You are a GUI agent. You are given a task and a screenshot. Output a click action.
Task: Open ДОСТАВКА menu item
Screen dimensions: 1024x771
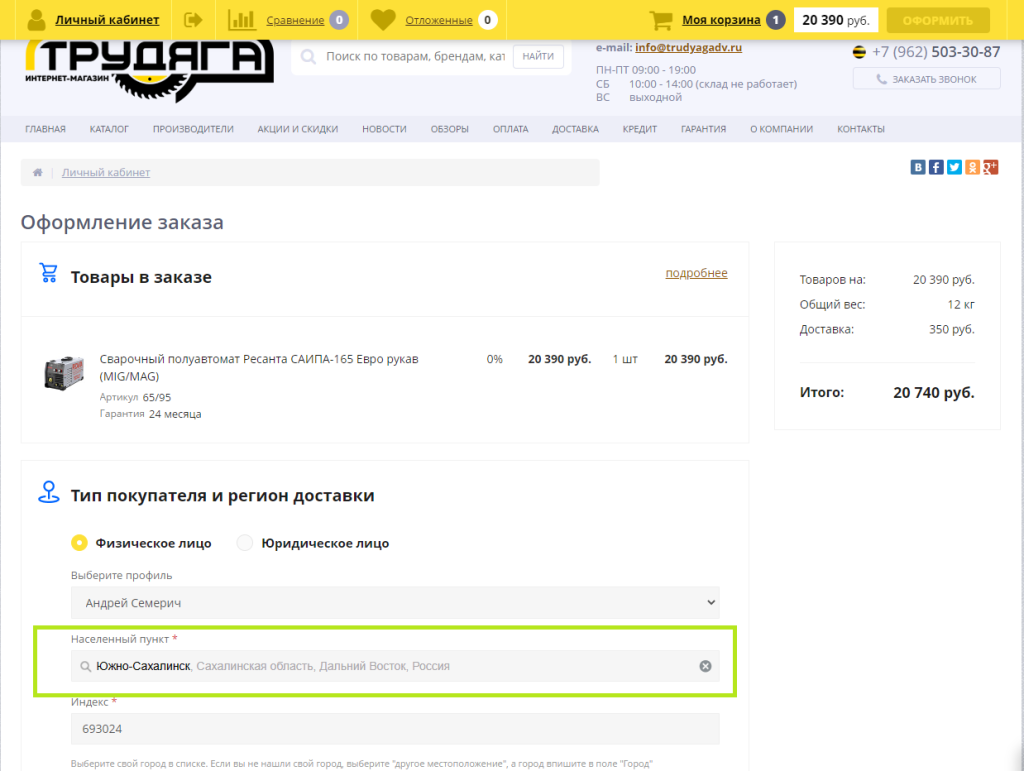pos(575,129)
